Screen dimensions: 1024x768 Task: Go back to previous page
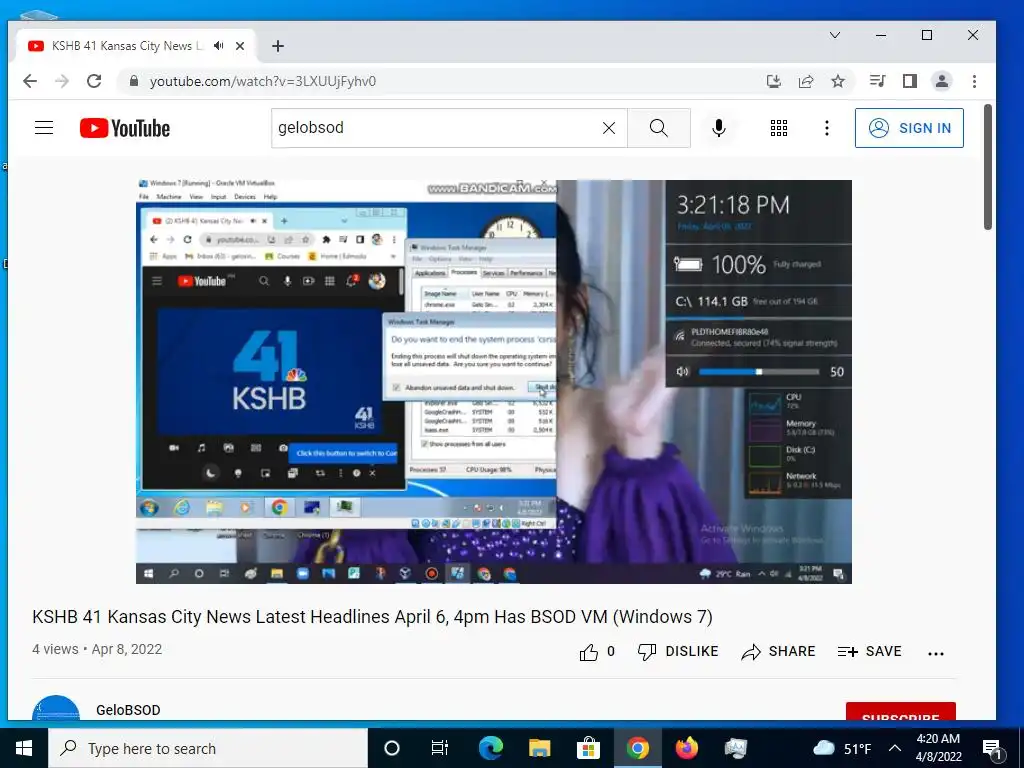pyautogui.click(x=30, y=81)
